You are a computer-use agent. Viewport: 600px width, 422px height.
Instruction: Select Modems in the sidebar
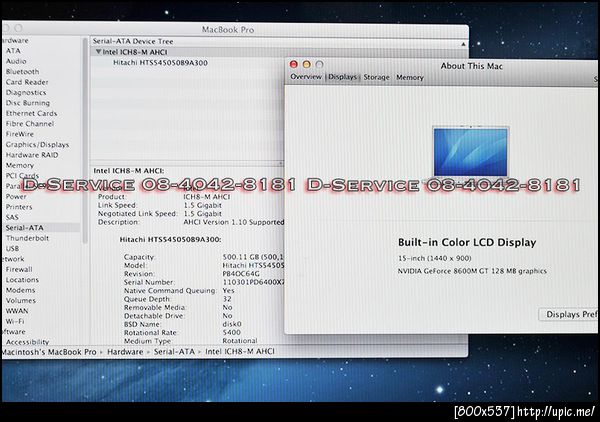pos(20,290)
